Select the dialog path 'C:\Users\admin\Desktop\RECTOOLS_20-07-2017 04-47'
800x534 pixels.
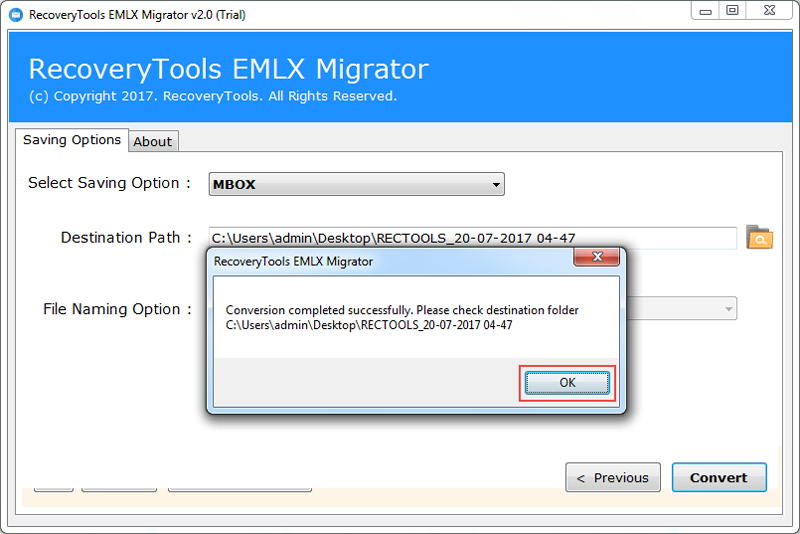click(369, 325)
